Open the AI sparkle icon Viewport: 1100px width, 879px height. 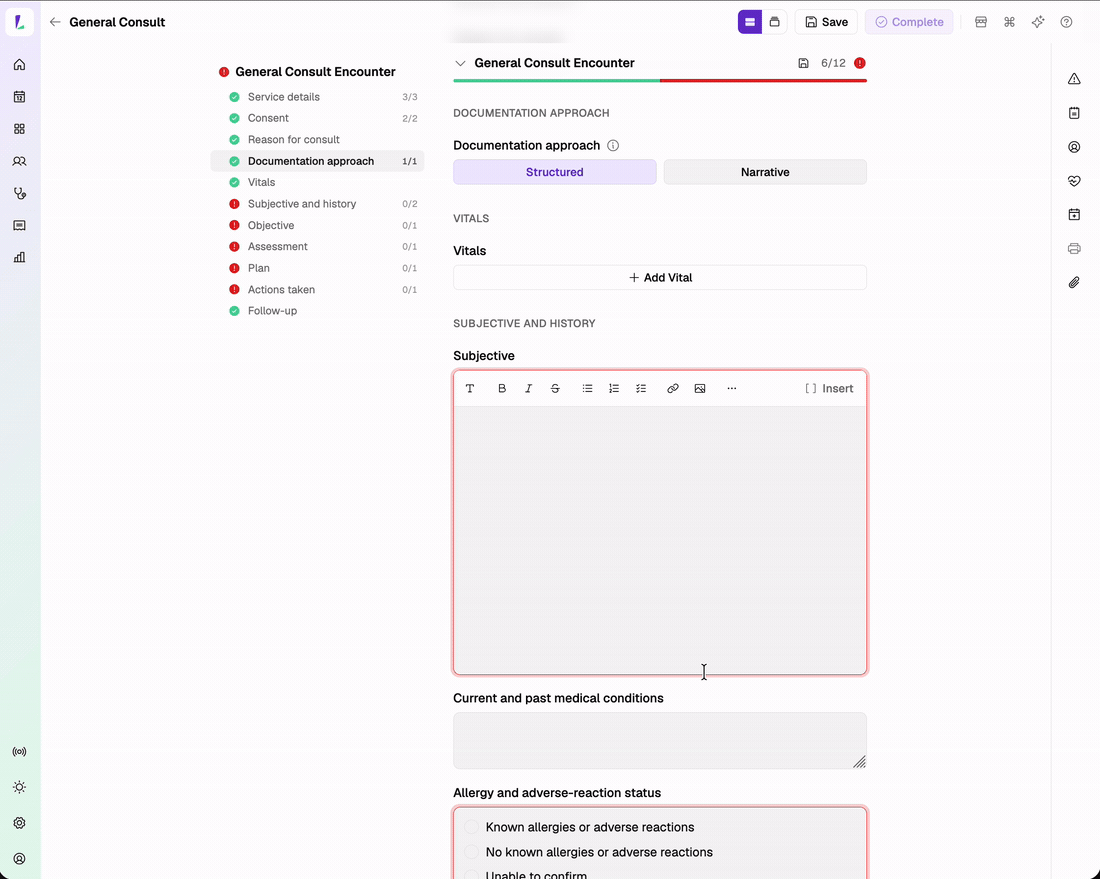(1038, 22)
